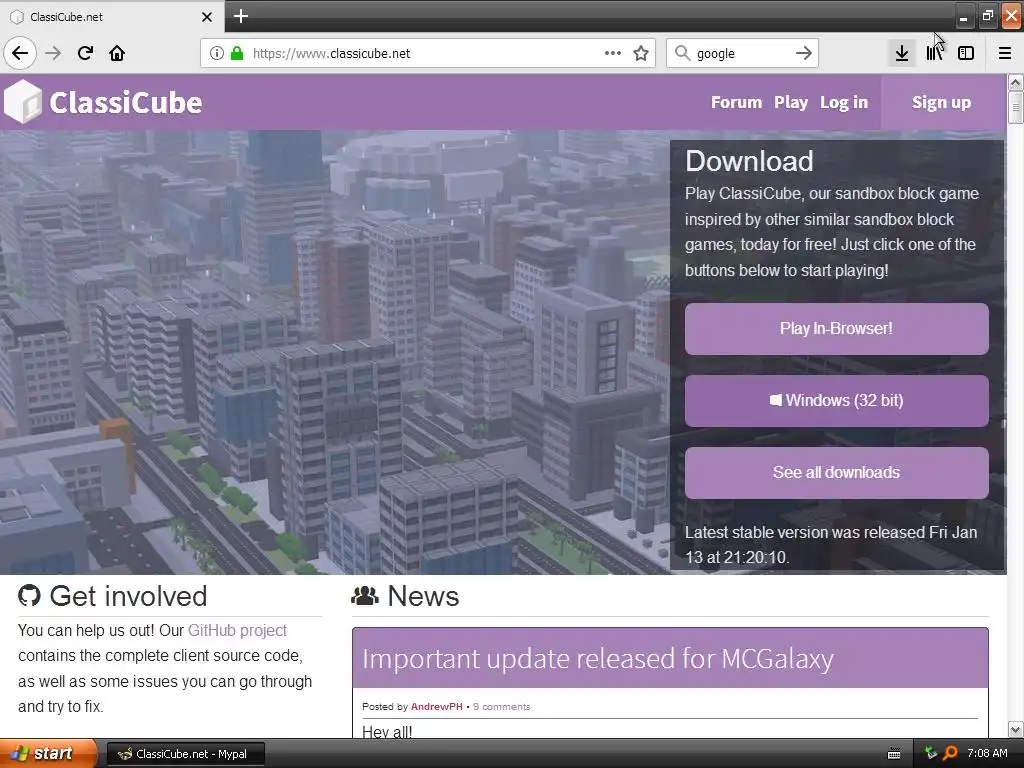Screen dimensions: 1024x768
Task: Open AndrewPH author profile link
Action: (436, 707)
